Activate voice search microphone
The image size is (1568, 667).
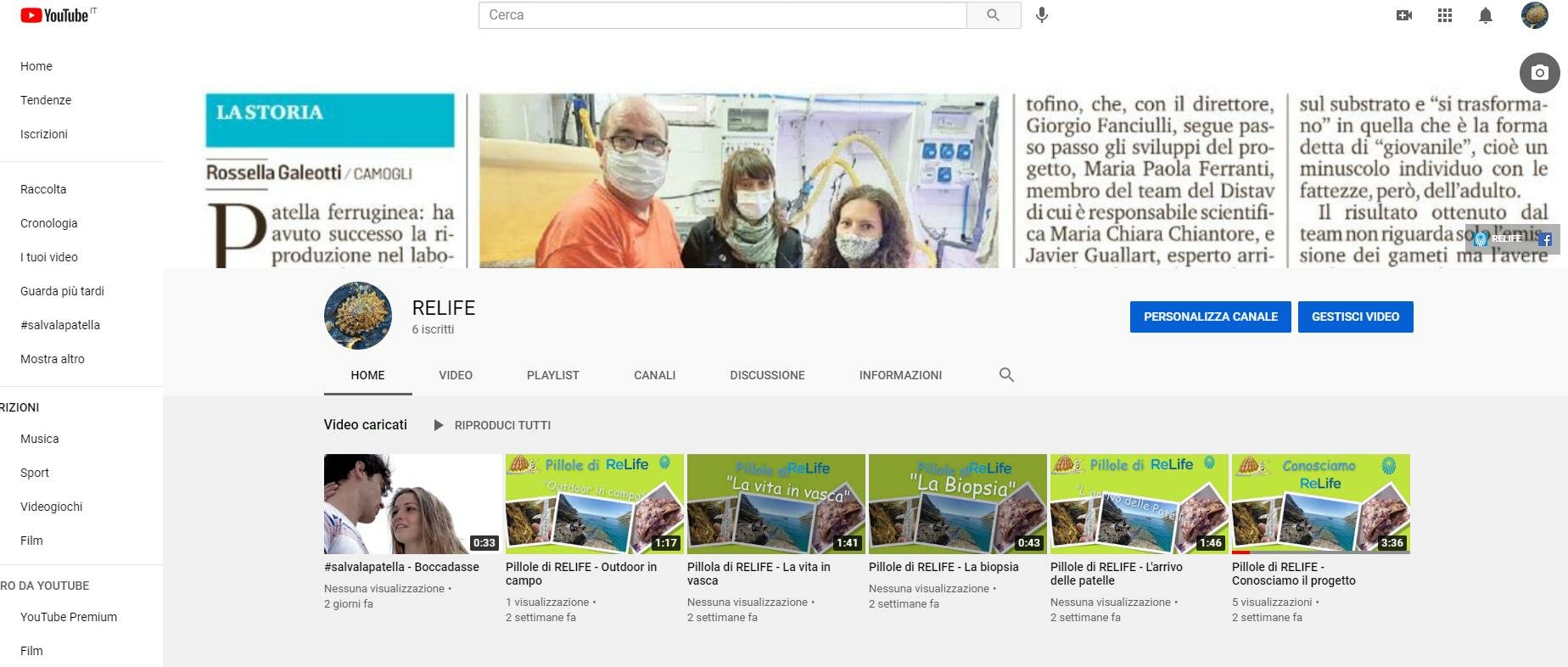pos(1042,15)
